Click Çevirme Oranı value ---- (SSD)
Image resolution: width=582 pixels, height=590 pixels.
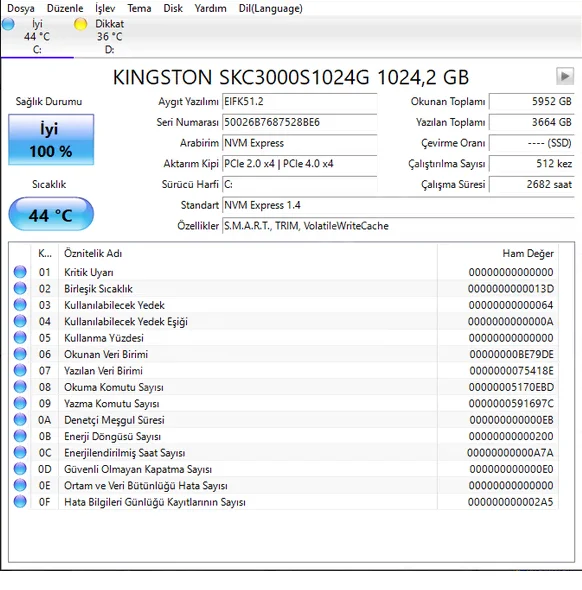532,143
